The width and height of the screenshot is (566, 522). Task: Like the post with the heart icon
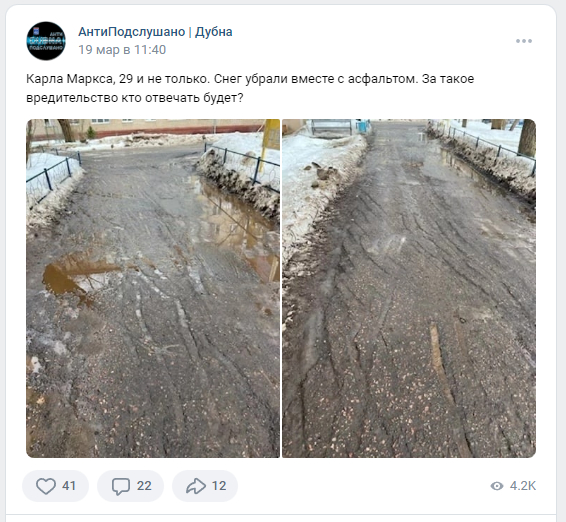click(46, 486)
